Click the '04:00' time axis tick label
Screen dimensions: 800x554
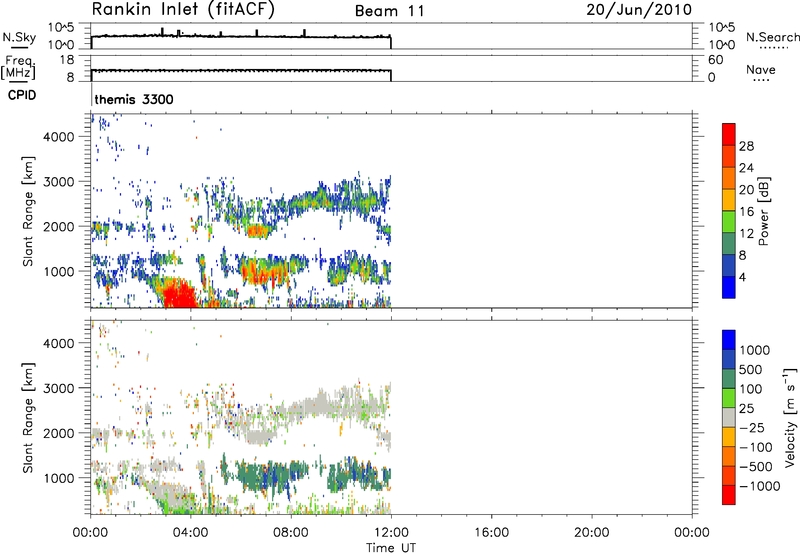click(x=190, y=533)
